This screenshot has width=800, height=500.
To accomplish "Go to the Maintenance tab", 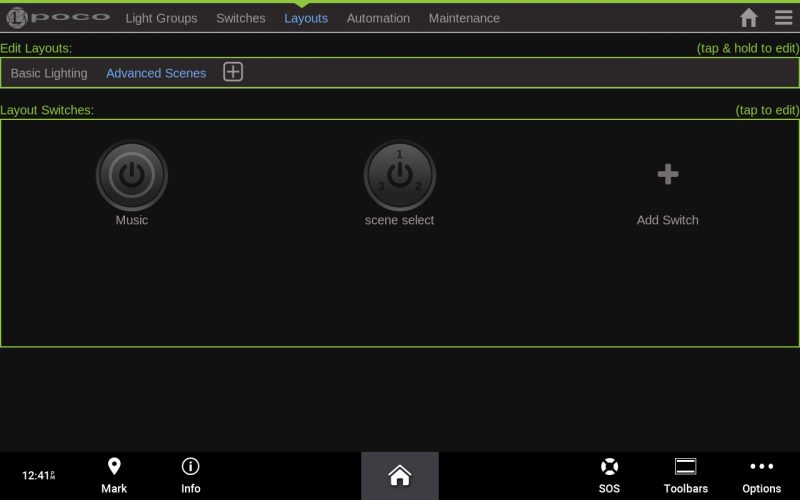I will [x=464, y=18].
